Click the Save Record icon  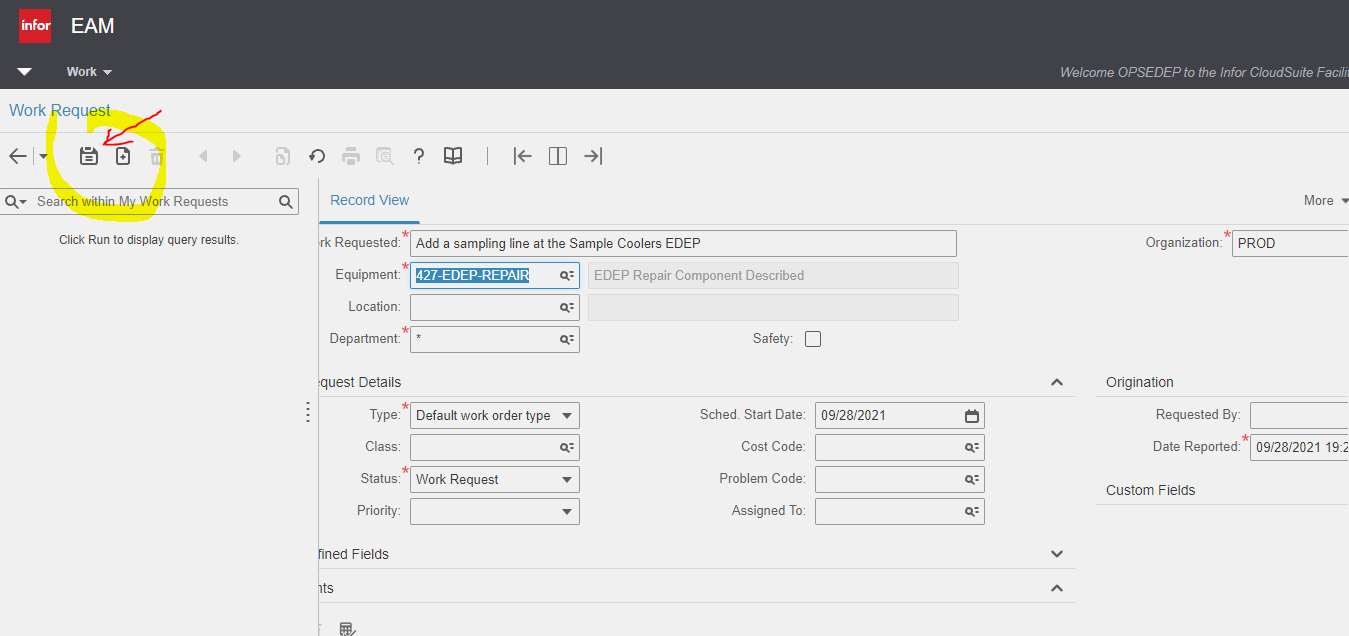click(89, 156)
